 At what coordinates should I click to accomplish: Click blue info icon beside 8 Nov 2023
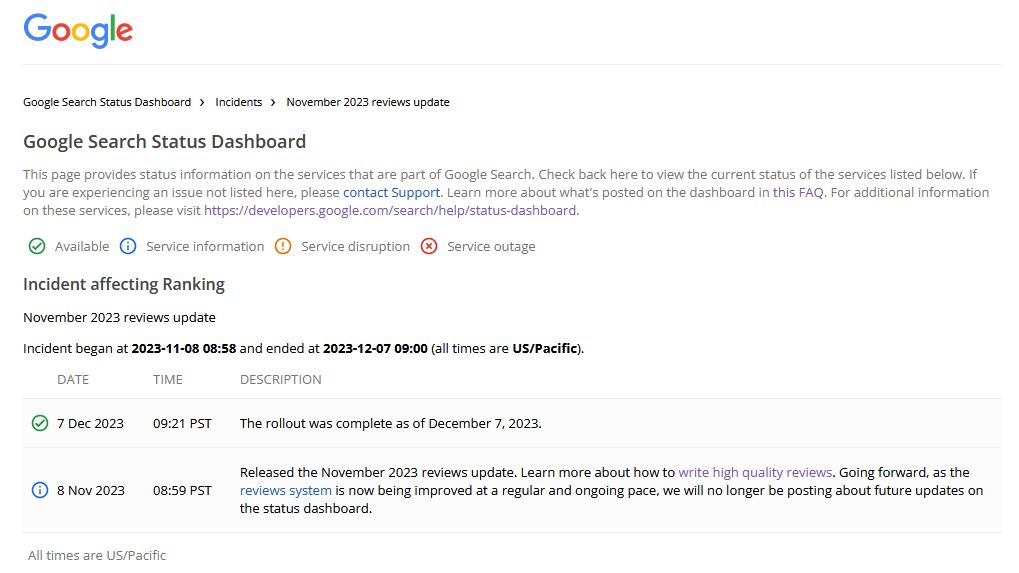click(x=40, y=490)
